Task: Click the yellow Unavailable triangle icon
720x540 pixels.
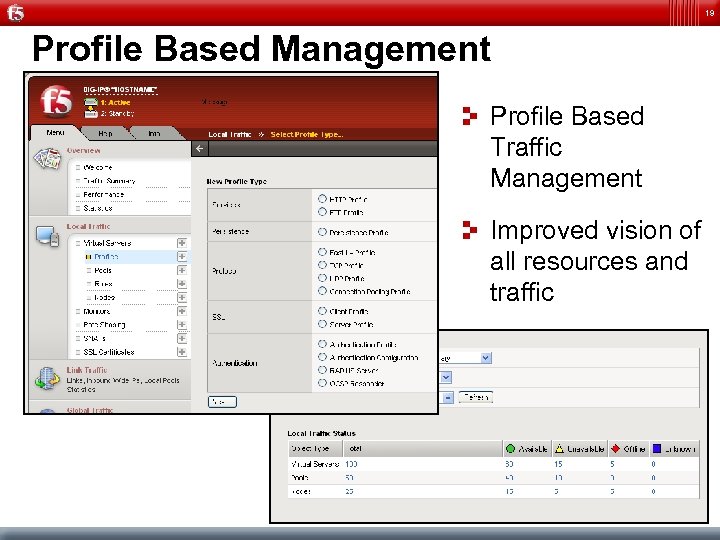Action: click(559, 449)
